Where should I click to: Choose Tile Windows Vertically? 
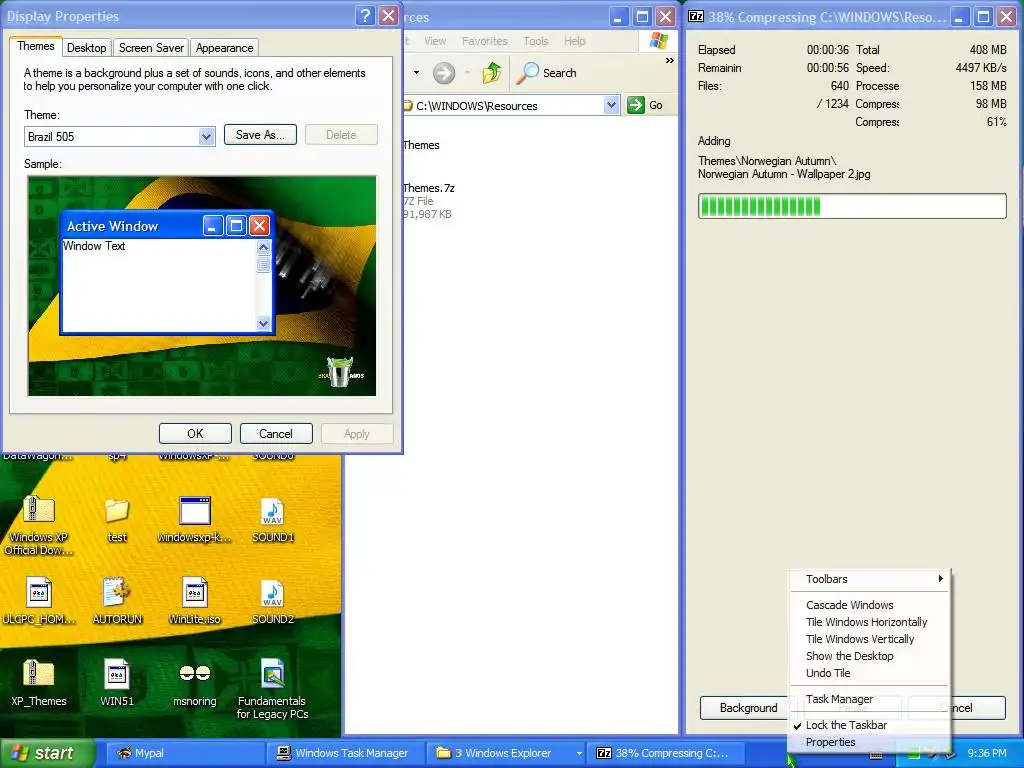[x=869, y=639]
